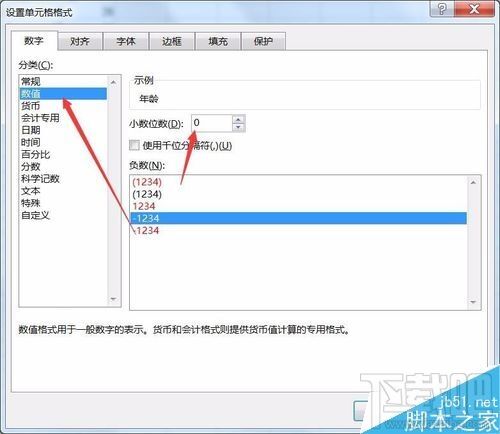Switch to the 对齐 tab

[x=80, y=41]
